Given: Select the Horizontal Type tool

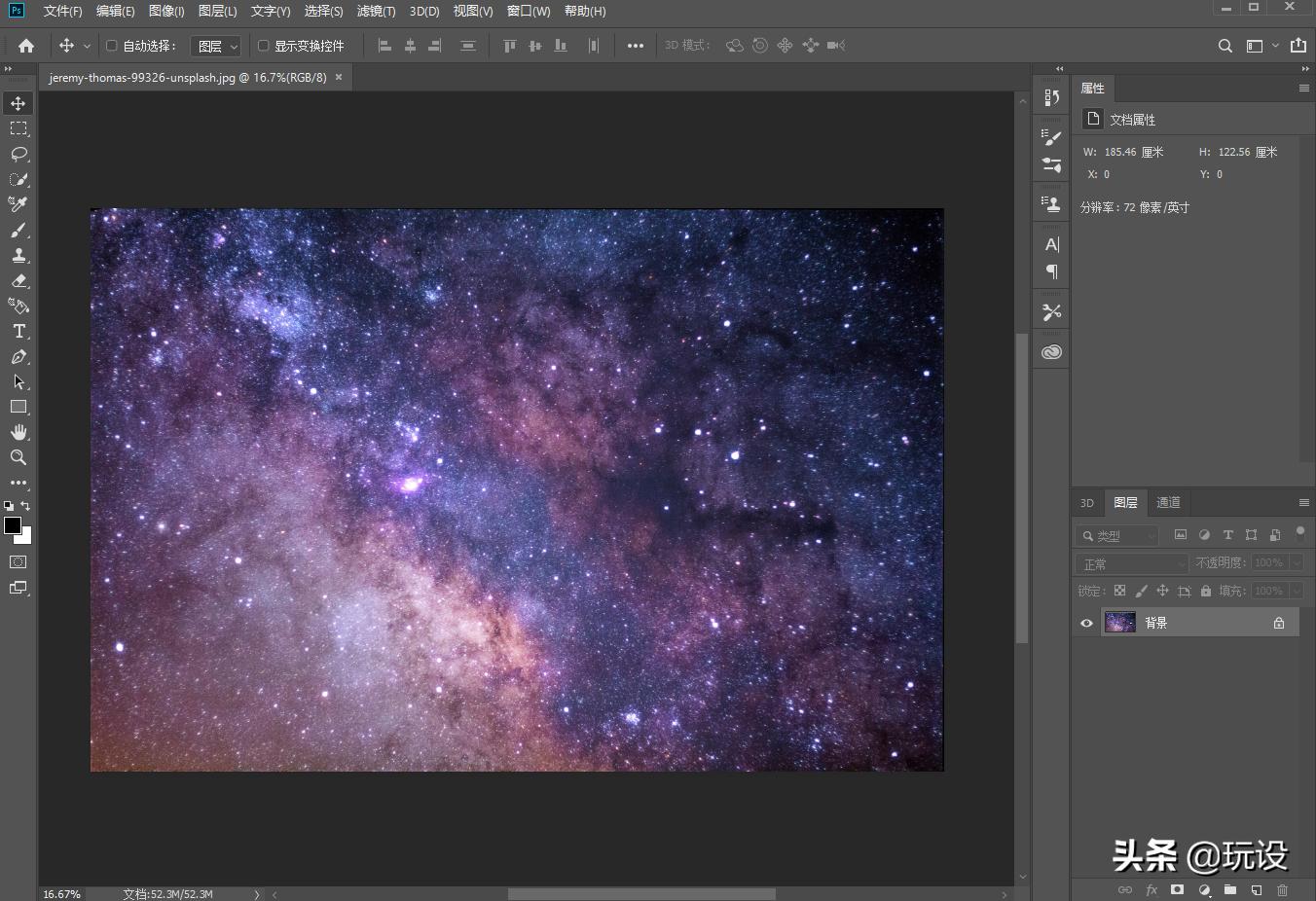Looking at the screenshot, I should (18, 332).
